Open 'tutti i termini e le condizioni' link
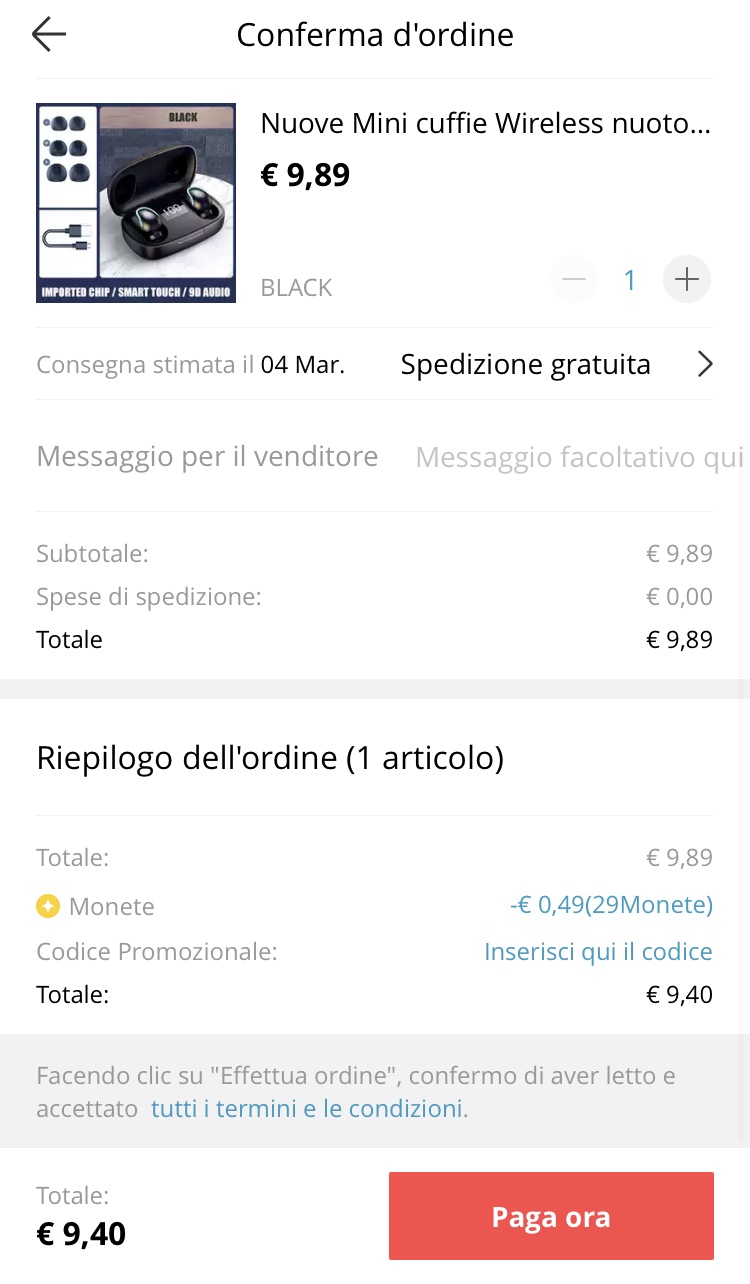Screen dimensions: 750x1284 point(307,1108)
